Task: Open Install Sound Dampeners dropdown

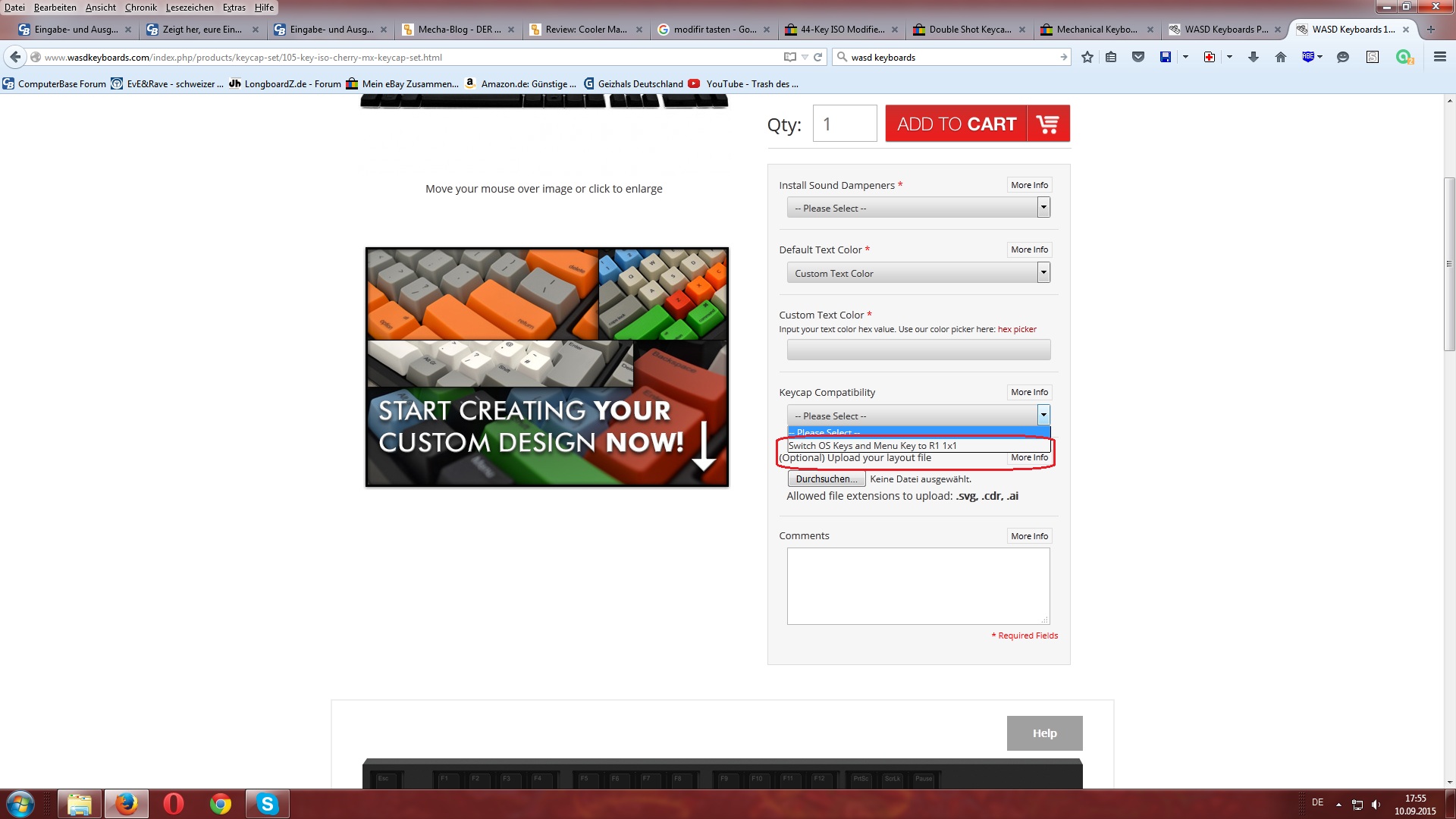Action: [x=918, y=208]
